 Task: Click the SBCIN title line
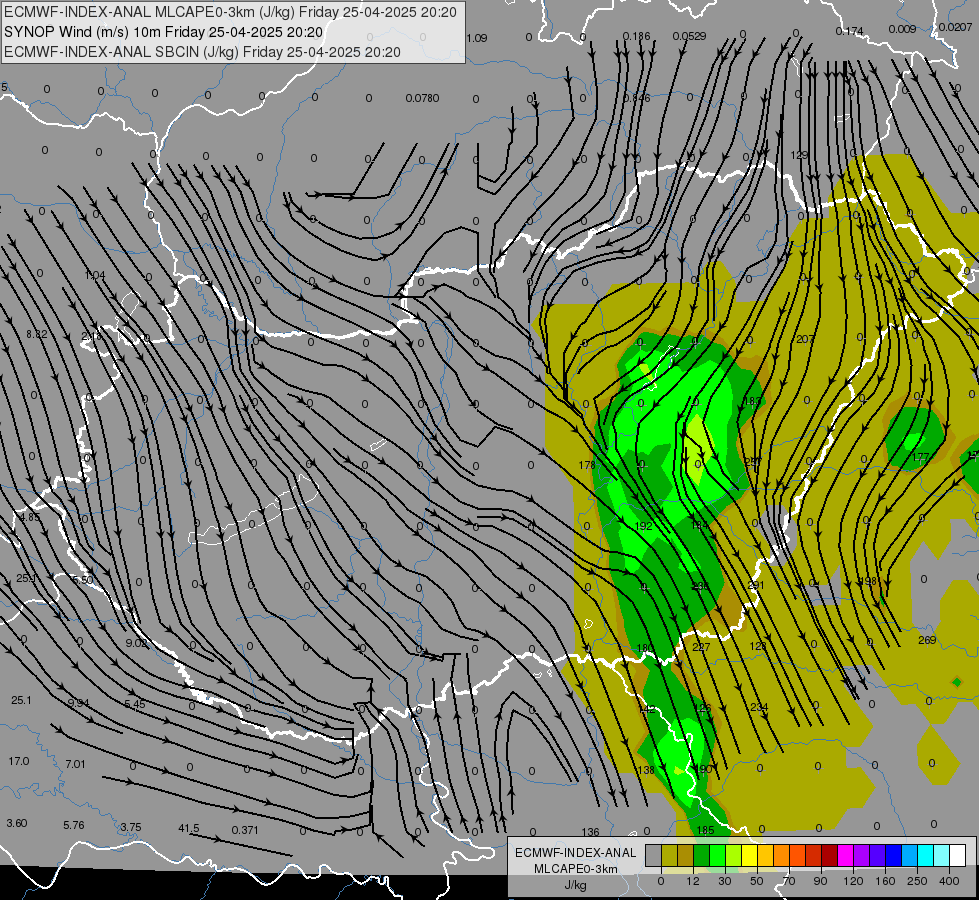[x=202, y=52]
